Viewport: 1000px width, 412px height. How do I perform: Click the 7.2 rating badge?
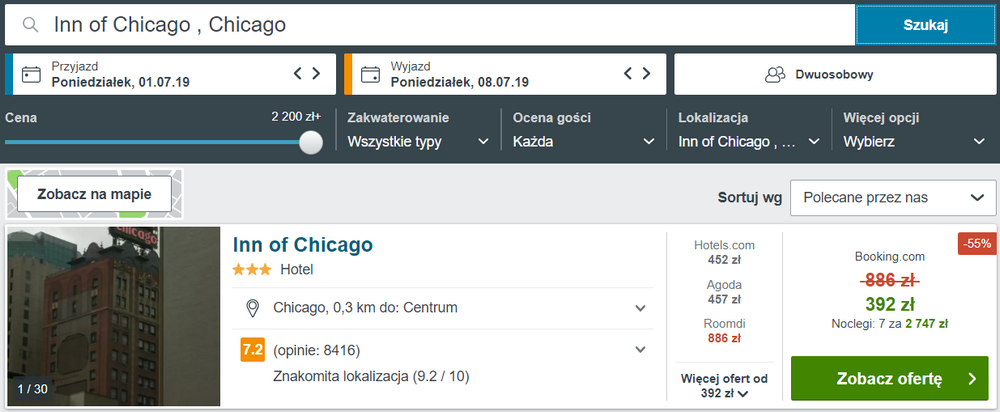[x=253, y=350]
